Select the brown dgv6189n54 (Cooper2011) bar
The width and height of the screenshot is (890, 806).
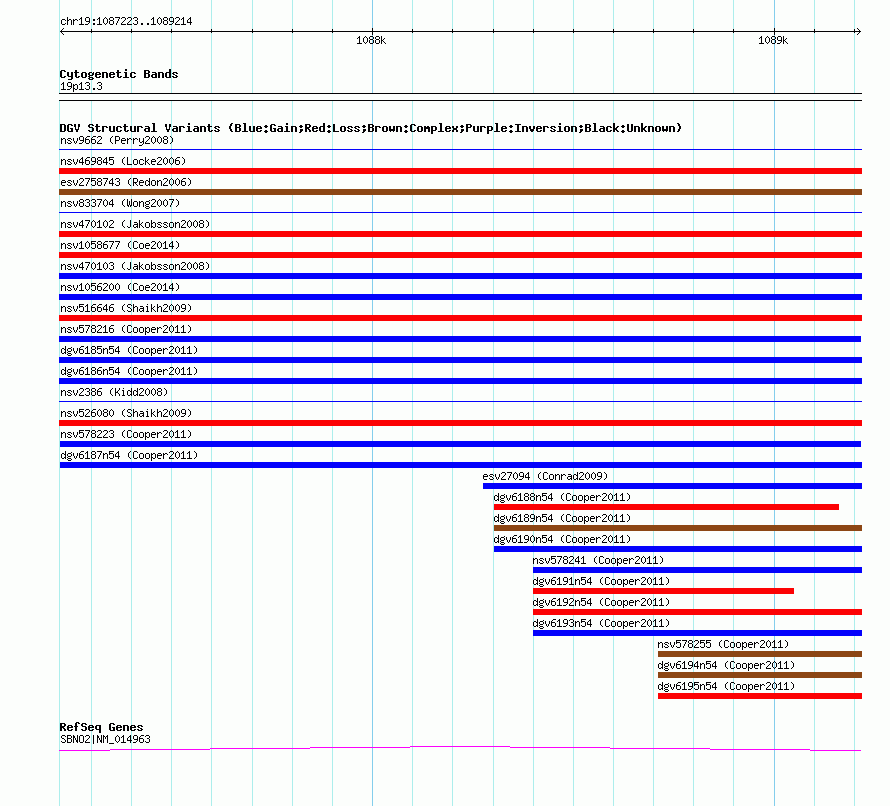click(678, 528)
